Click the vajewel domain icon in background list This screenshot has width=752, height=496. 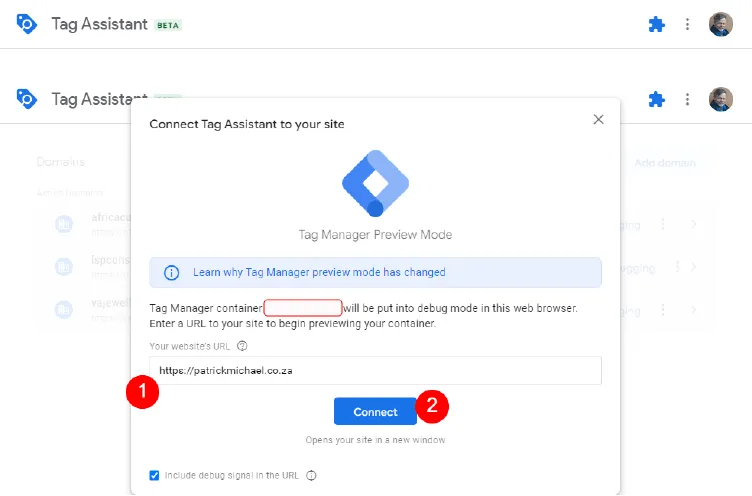click(64, 309)
